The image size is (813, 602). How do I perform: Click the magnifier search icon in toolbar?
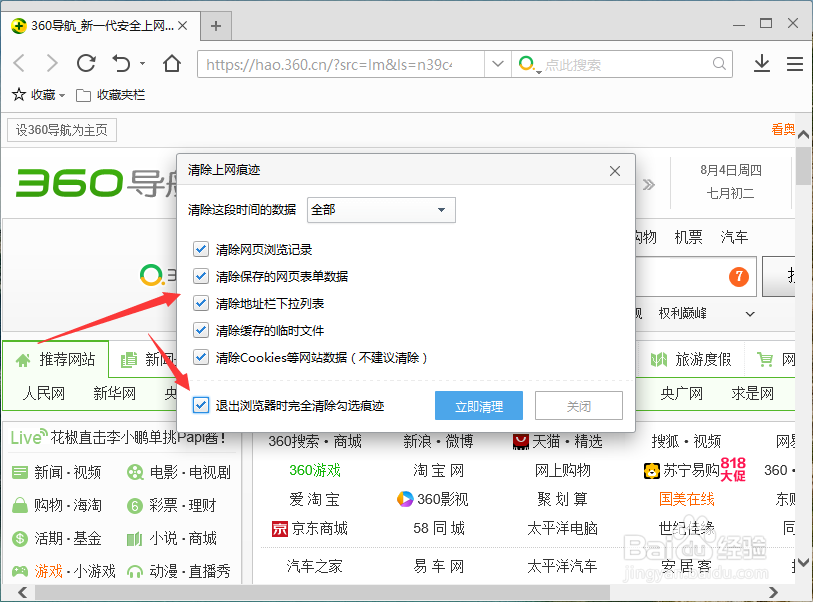(x=719, y=64)
